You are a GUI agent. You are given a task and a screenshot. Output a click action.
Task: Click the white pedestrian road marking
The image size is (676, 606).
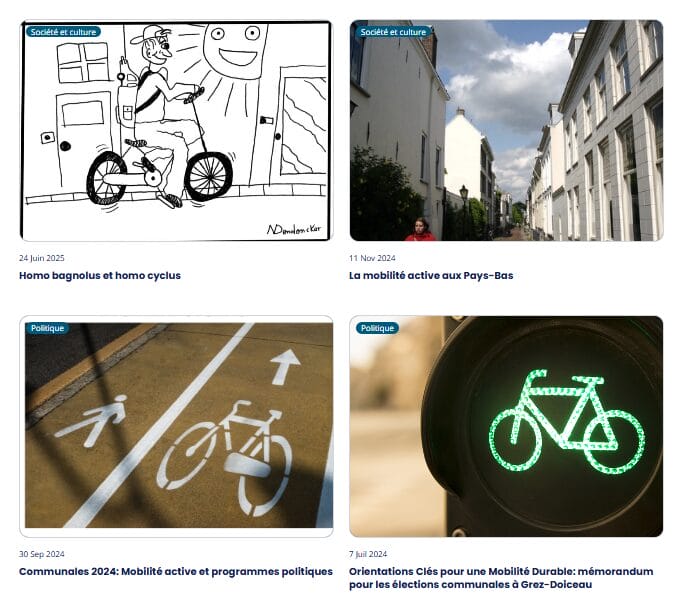coord(92,421)
